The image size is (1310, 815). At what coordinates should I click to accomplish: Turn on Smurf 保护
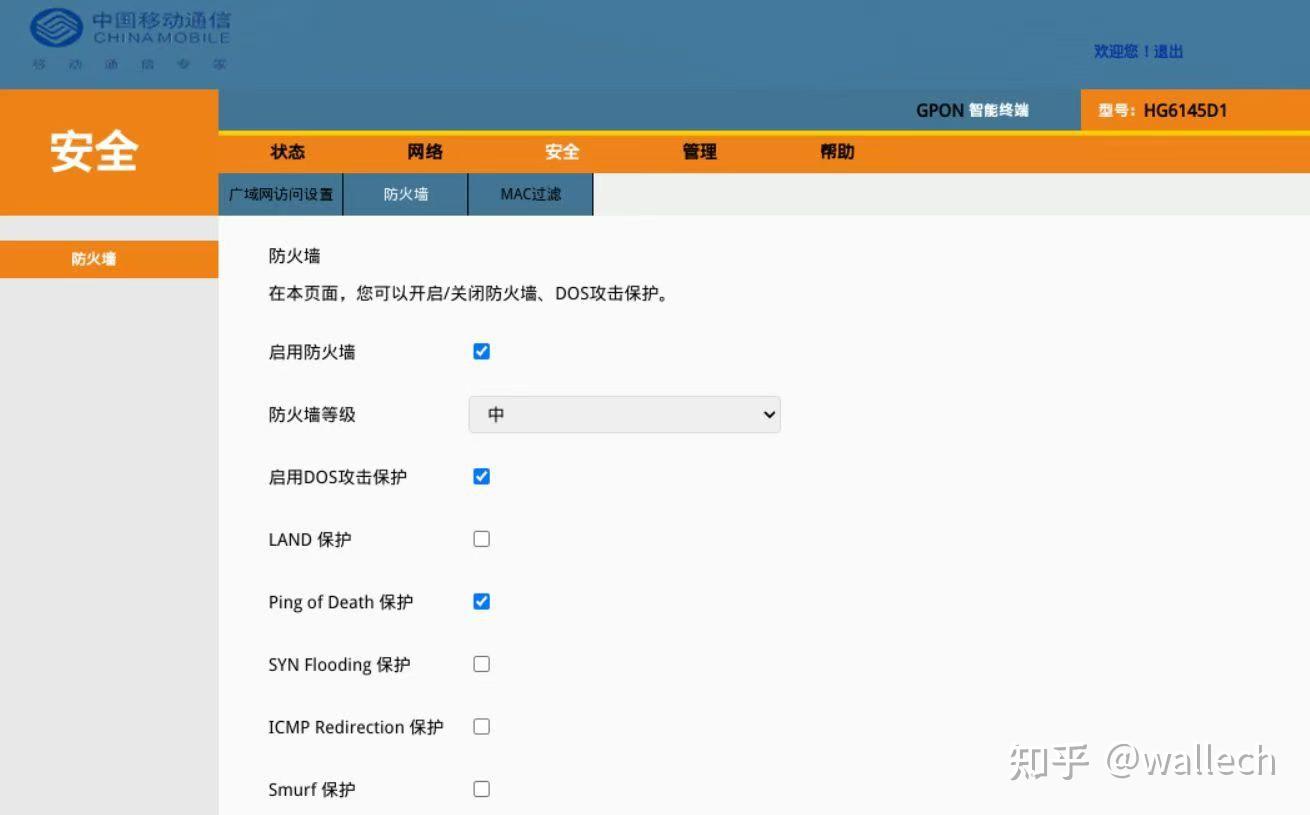click(481, 788)
